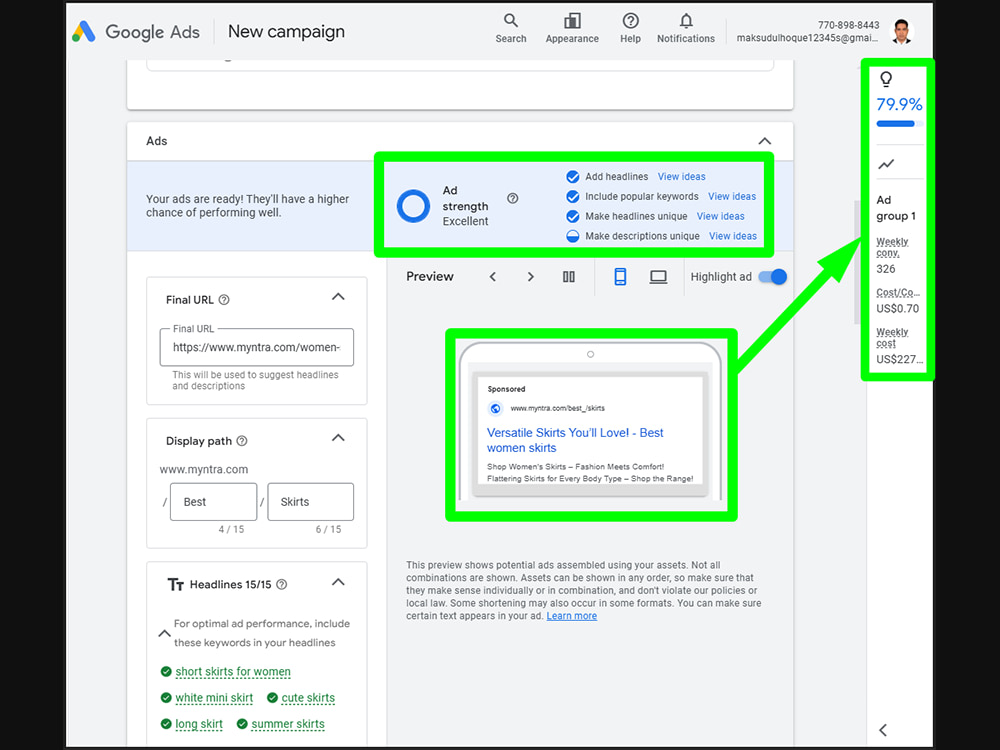
Task: Open the Learn more link
Action: 571,616
